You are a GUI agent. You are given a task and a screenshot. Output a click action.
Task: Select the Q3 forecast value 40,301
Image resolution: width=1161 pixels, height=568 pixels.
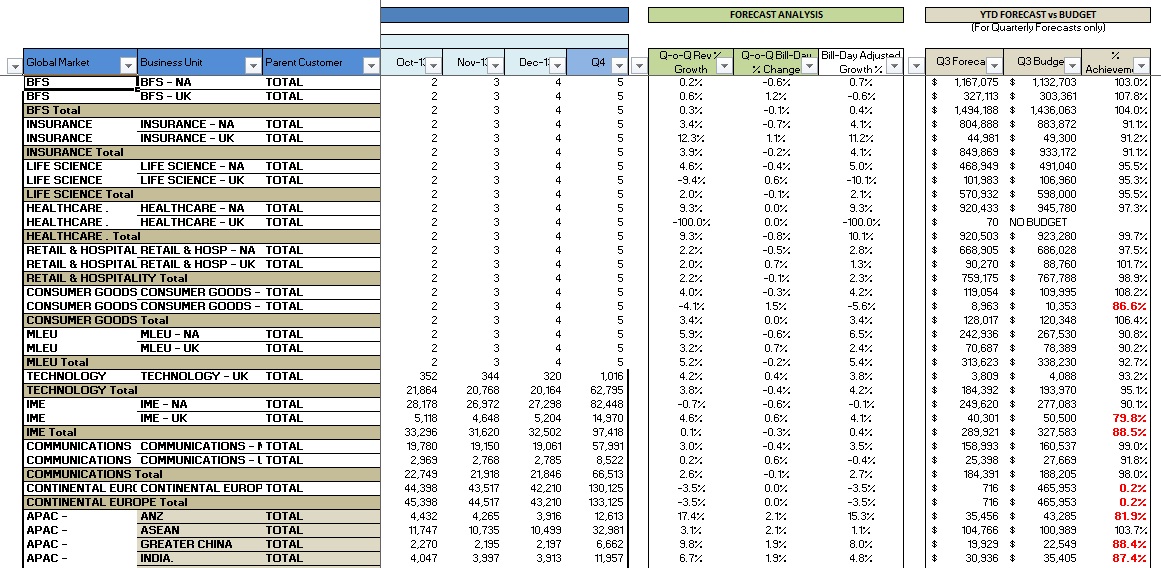click(x=965, y=418)
